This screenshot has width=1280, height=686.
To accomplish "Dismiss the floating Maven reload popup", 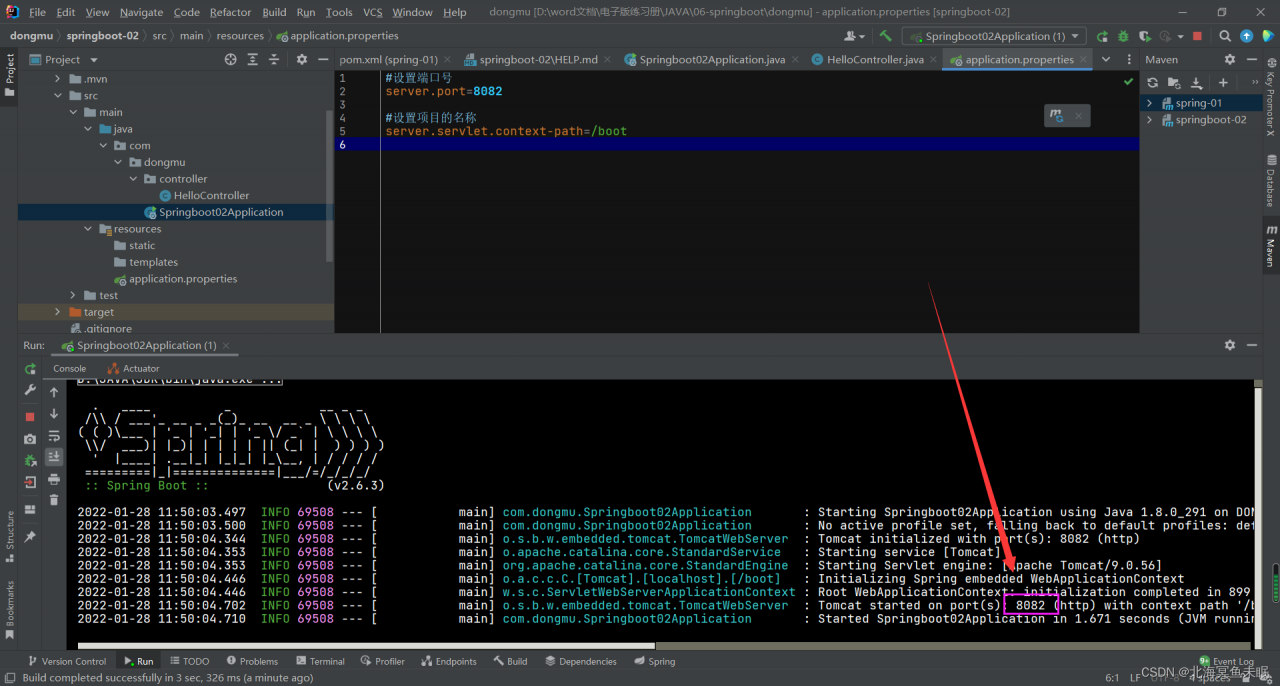I will 1079,116.
